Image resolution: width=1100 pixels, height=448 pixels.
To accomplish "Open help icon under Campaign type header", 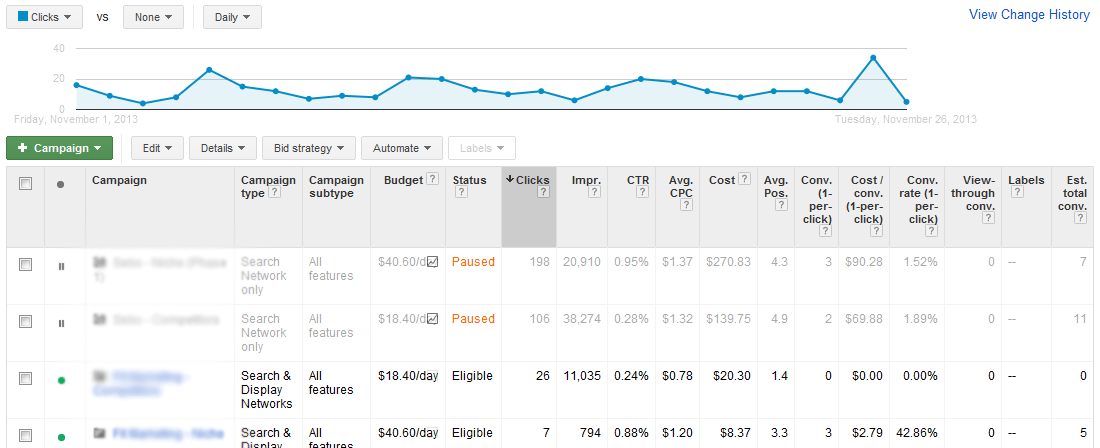I will pyautogui.click(x=275, y=193).
